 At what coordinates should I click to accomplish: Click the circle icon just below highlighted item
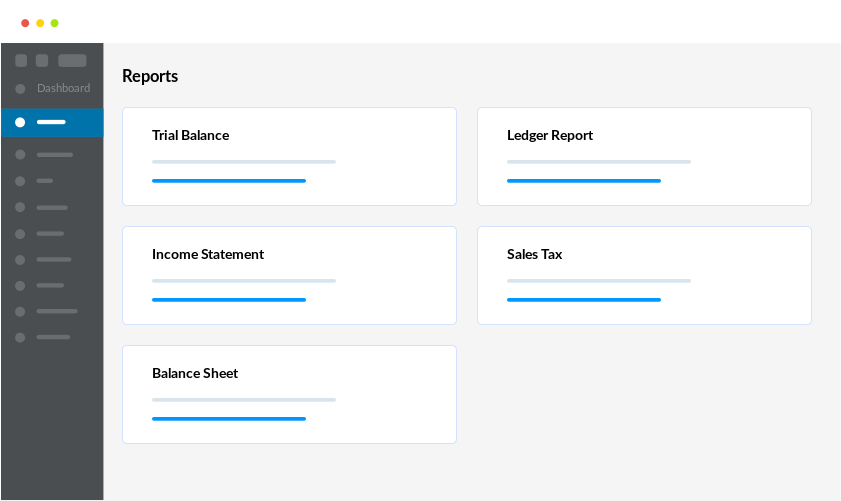[20, 155]
